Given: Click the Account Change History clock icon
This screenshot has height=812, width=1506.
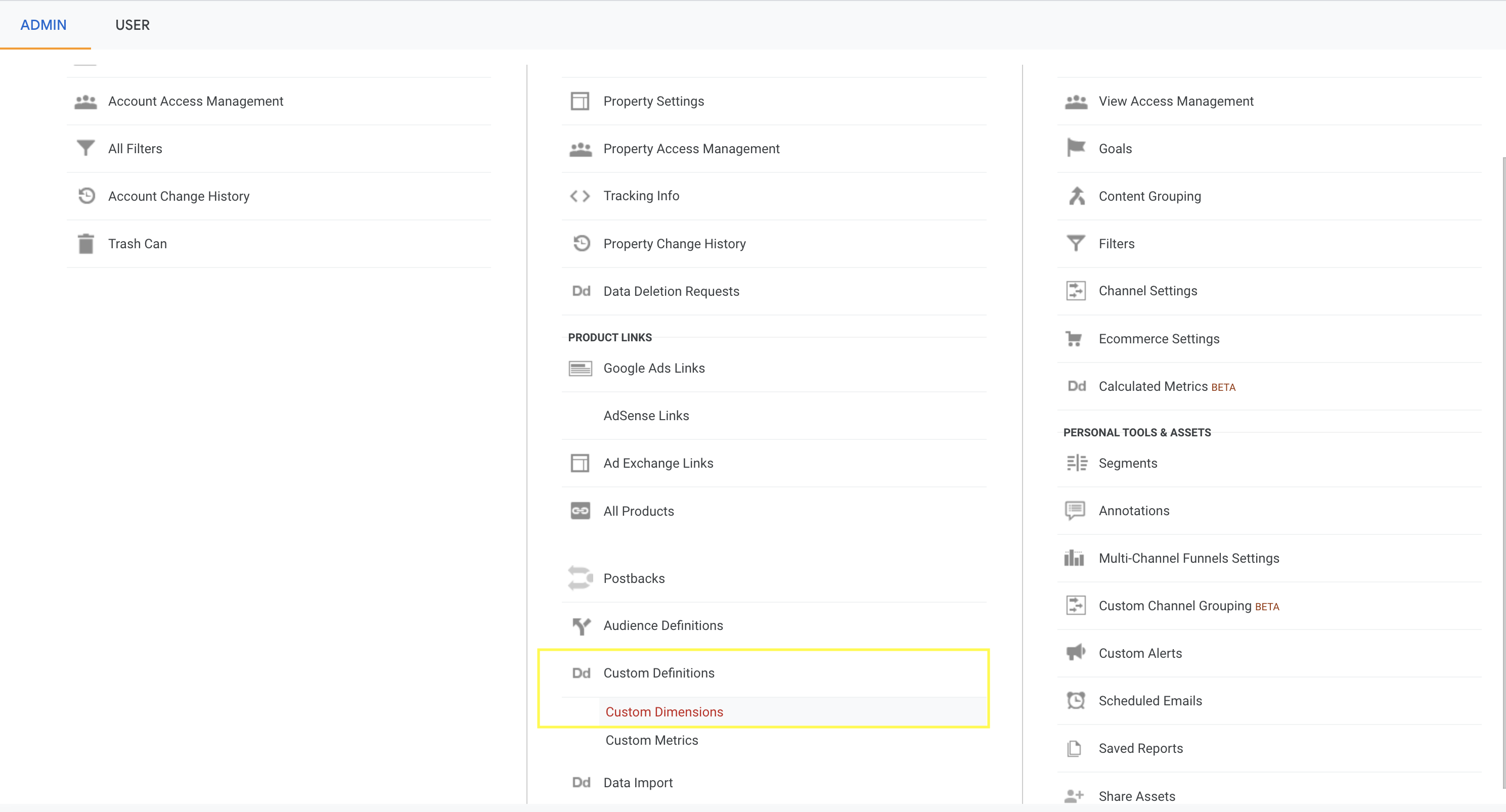Looking at the screenshot, I should pos(86,196).
